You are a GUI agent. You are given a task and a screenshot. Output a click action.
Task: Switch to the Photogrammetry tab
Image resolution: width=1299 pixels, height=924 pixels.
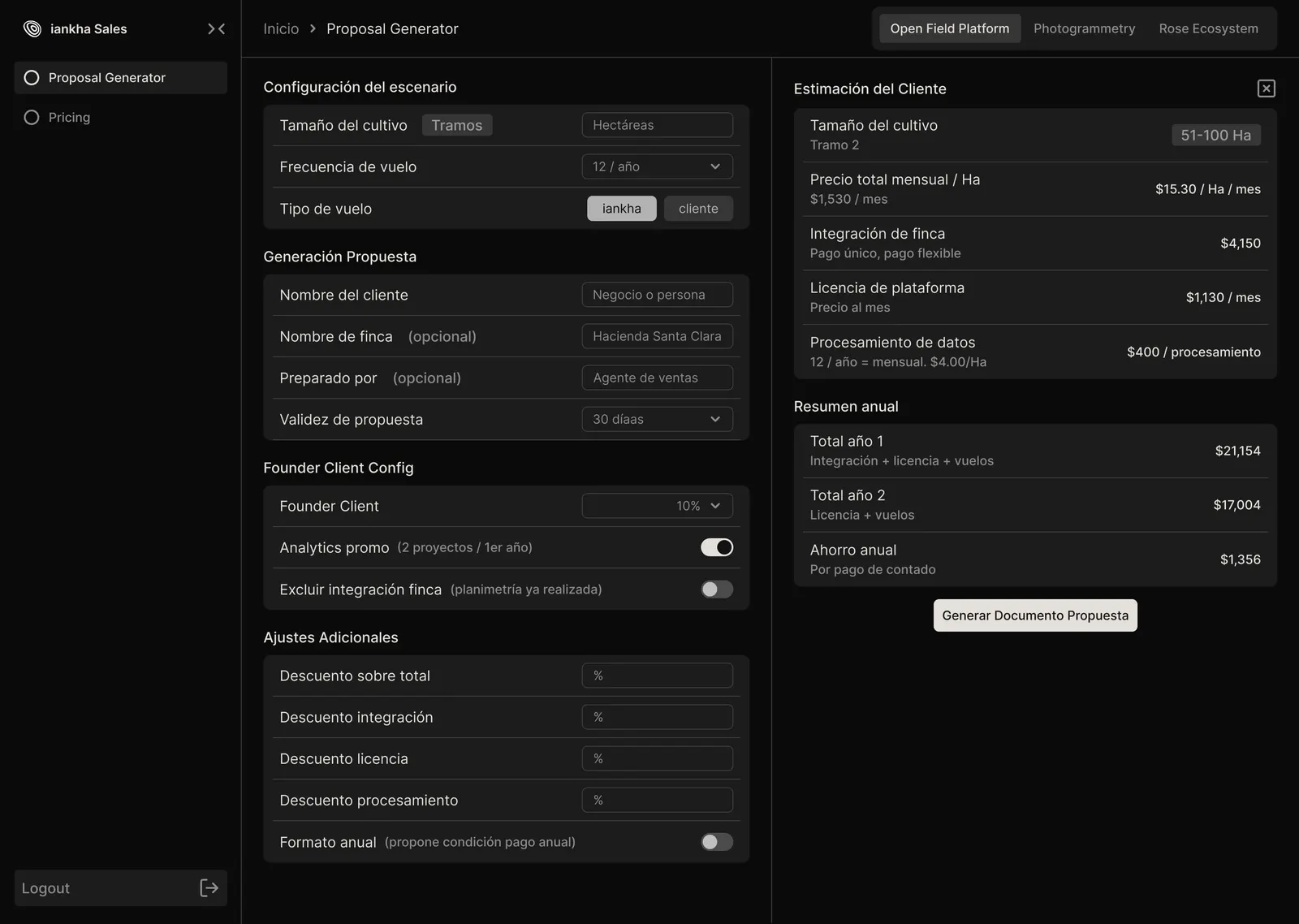1085,28
